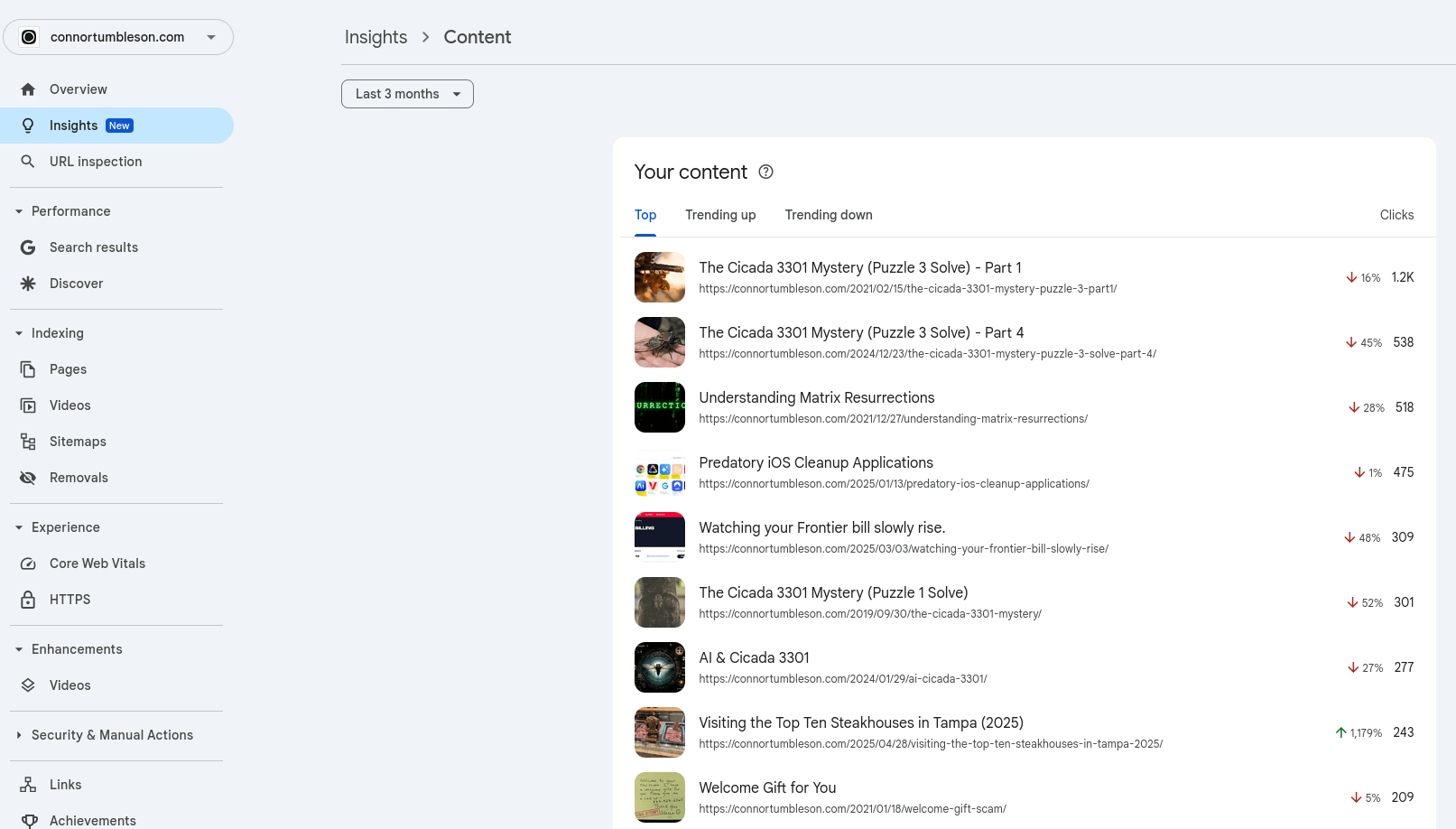Click the help icon beside Your content
1456x829 pixels.
click(x=765, y=172)
